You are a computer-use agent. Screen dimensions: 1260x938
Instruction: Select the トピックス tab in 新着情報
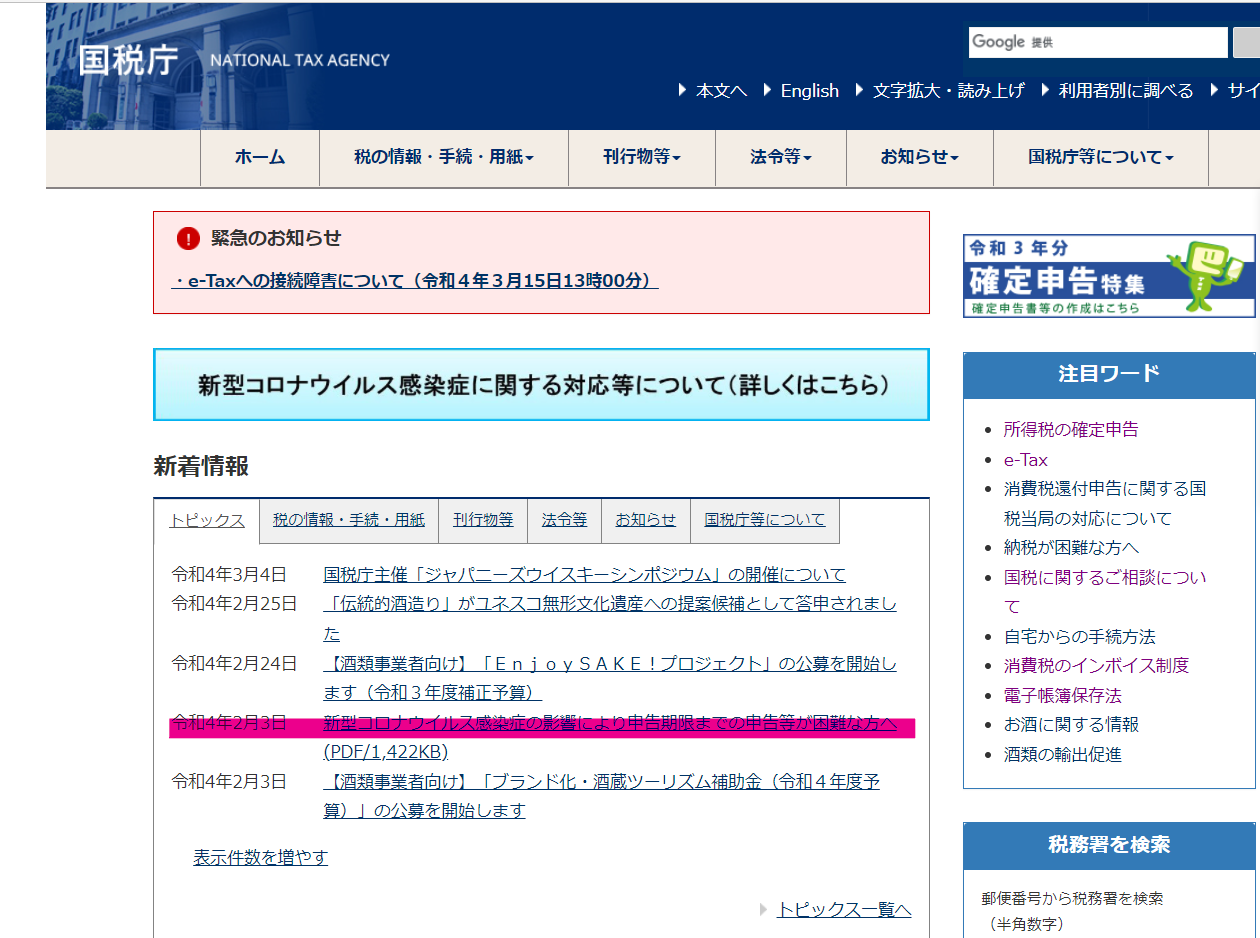click(207, 520)
